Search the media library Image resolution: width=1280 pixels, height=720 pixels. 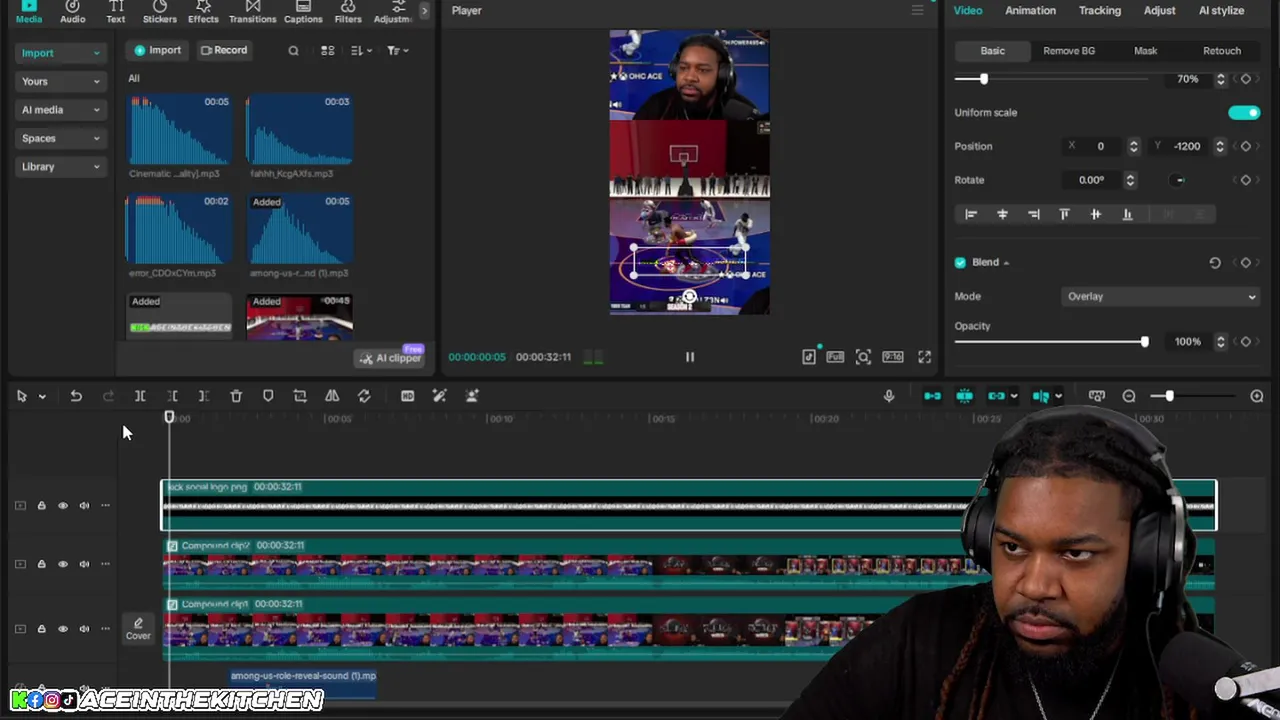click(x=293, y=51)
